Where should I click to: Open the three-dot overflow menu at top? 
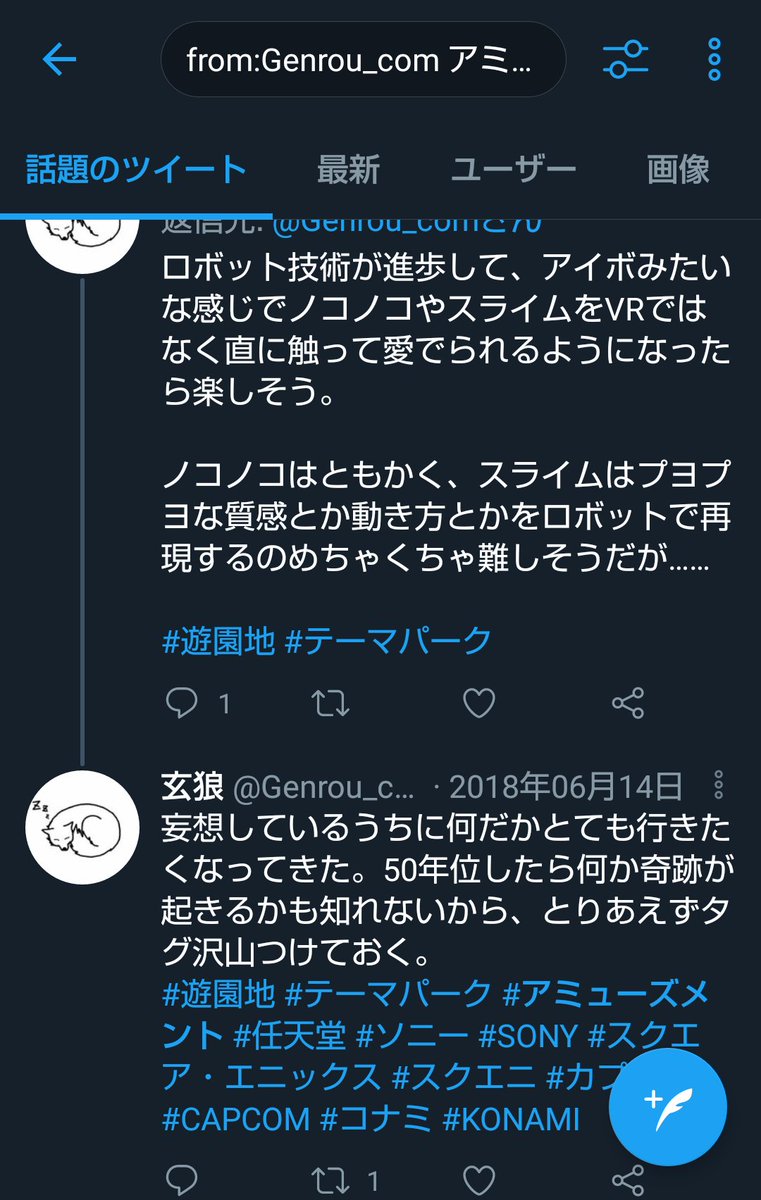pyautogui.click(x=714, y=60)
